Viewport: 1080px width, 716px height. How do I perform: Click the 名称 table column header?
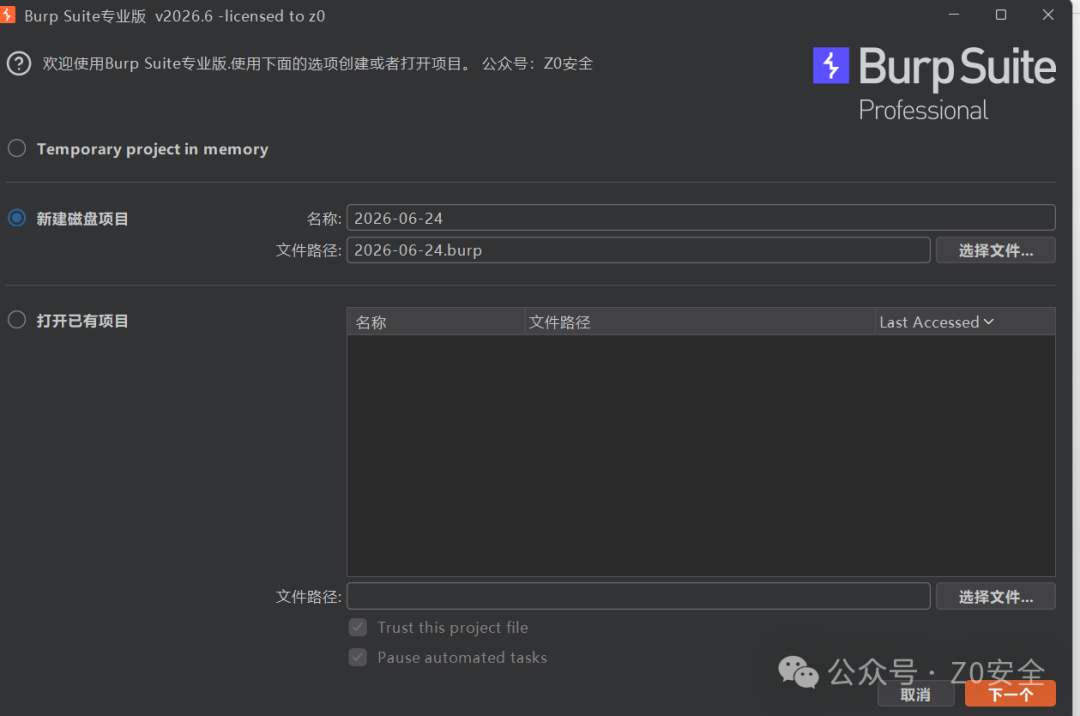pos(435,322)
